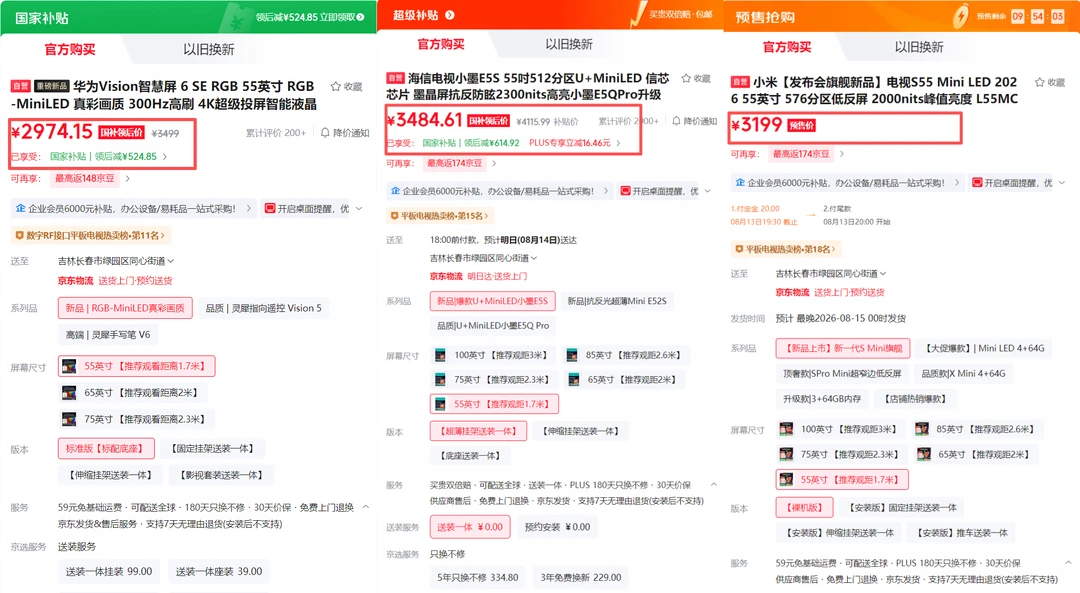Select Xiaomi version 【安装版】固定挂架送装一体
The image size is (1080, 593).
[x=903, y=508]
